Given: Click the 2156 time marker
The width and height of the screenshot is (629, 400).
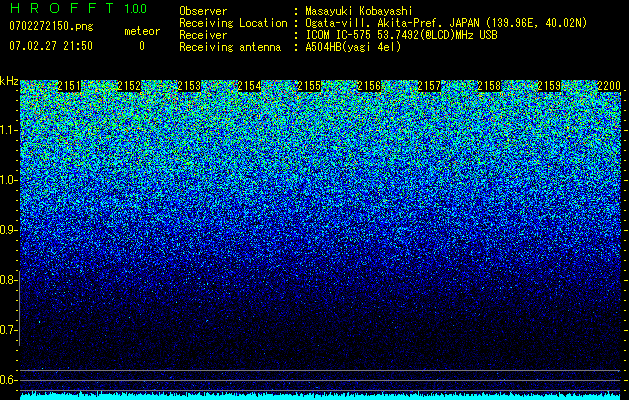Looking at the screenshot, I should coord(369,86).
